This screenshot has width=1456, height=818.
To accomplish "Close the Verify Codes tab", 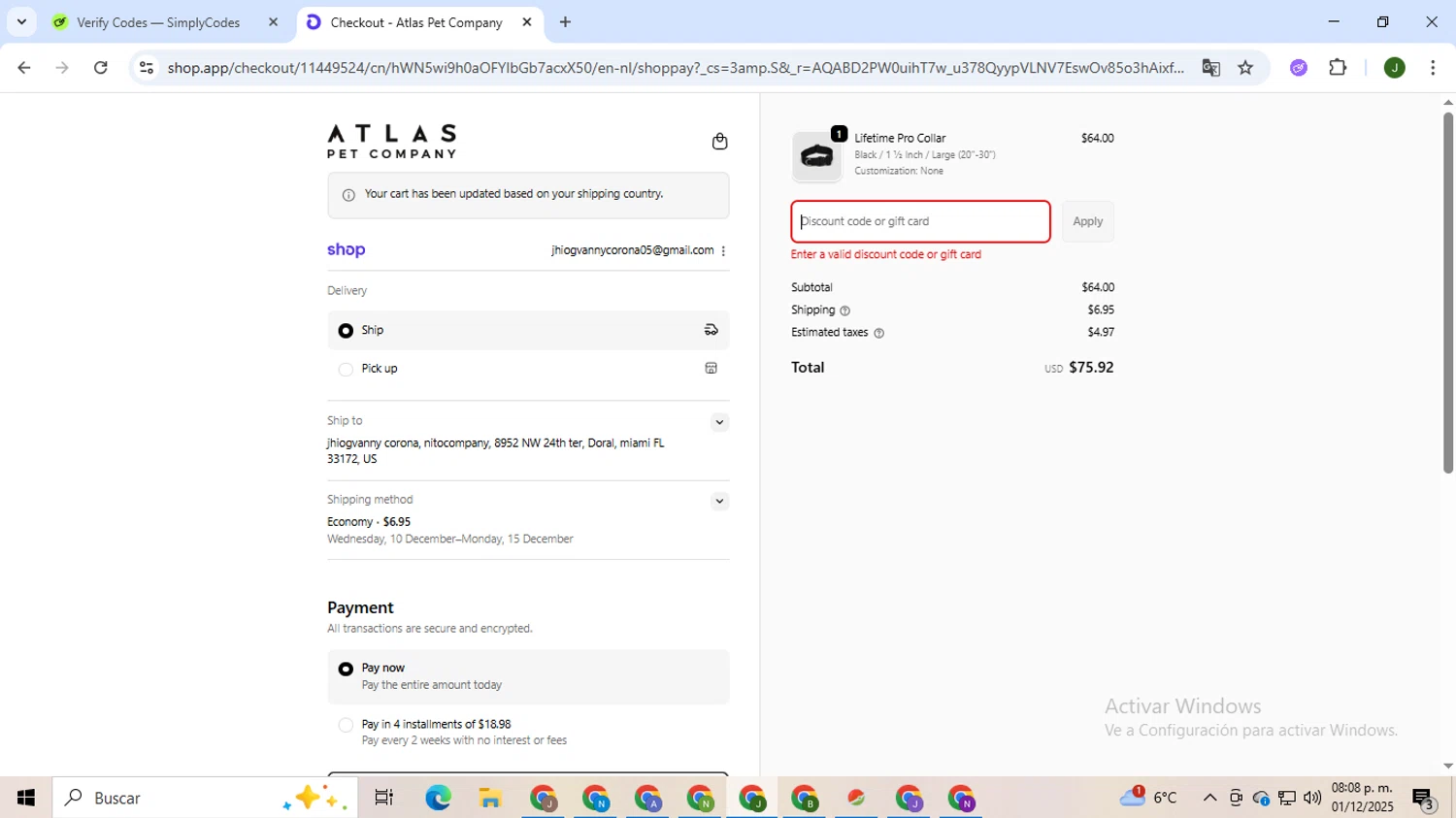I will (x=273, y=22).
